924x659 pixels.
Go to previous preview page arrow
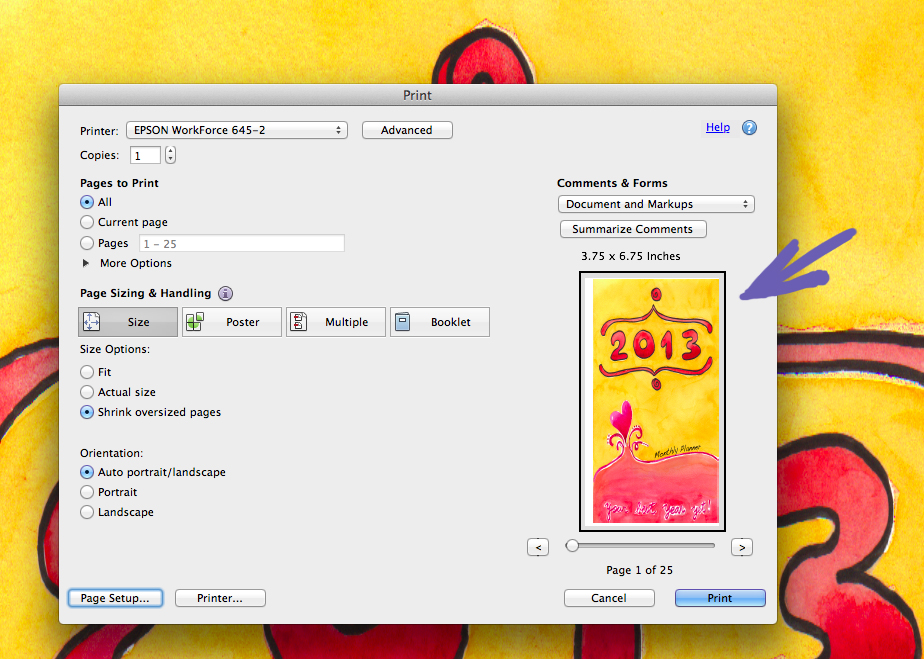[538, 547]
